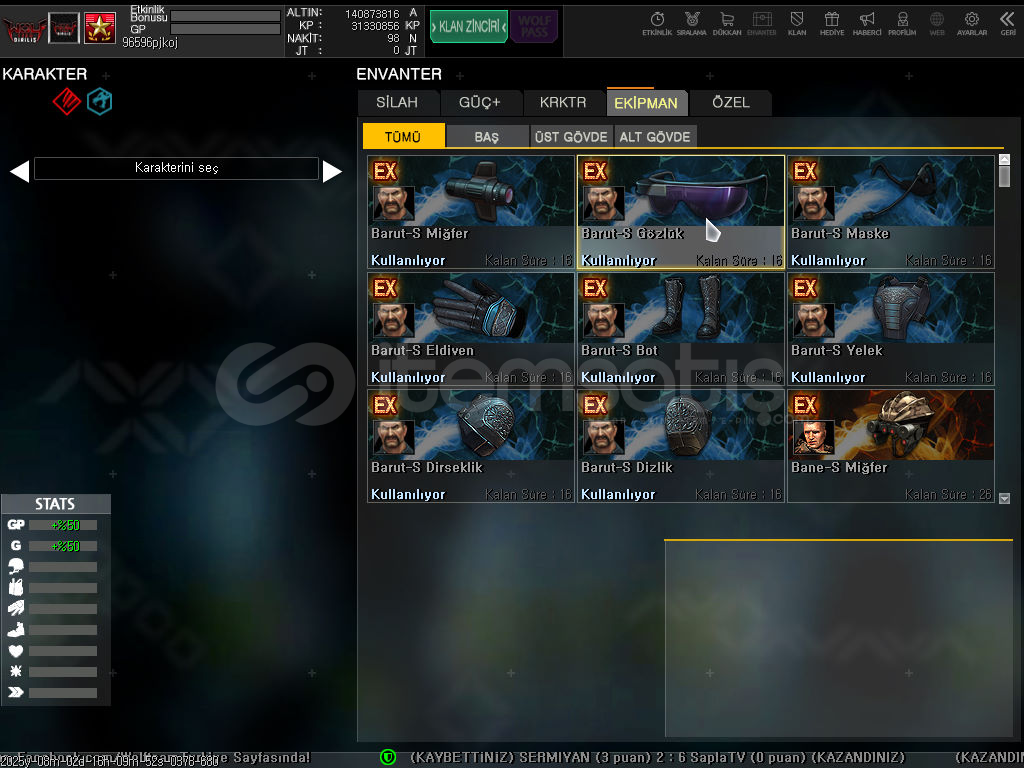Click the GP progress bar under Etkinlik Bonusu
The width and height of the screenshot is (1024, 768).
point(225,29)
